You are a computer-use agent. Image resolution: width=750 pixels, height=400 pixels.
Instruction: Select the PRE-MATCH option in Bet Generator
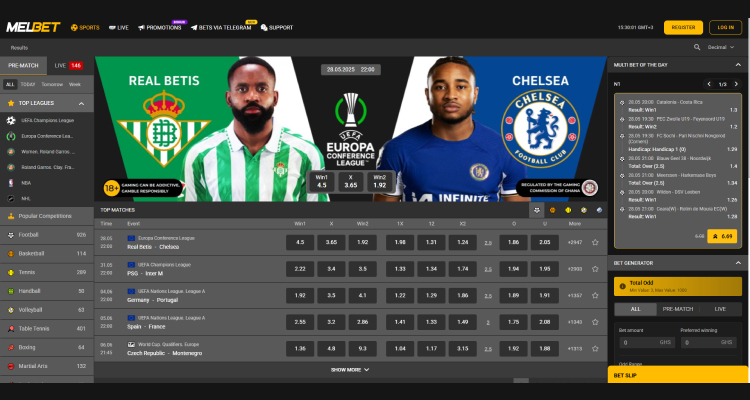click(678, 309)
